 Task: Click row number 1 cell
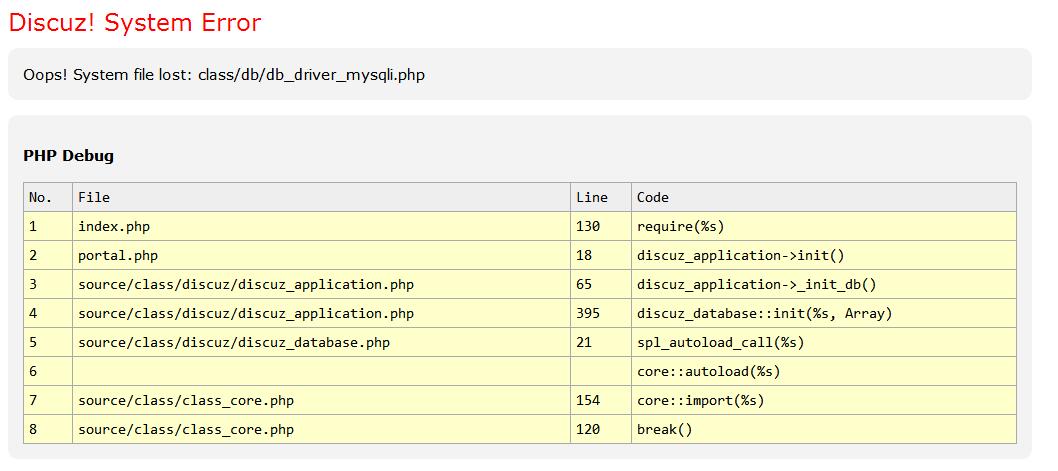(47, 227)
